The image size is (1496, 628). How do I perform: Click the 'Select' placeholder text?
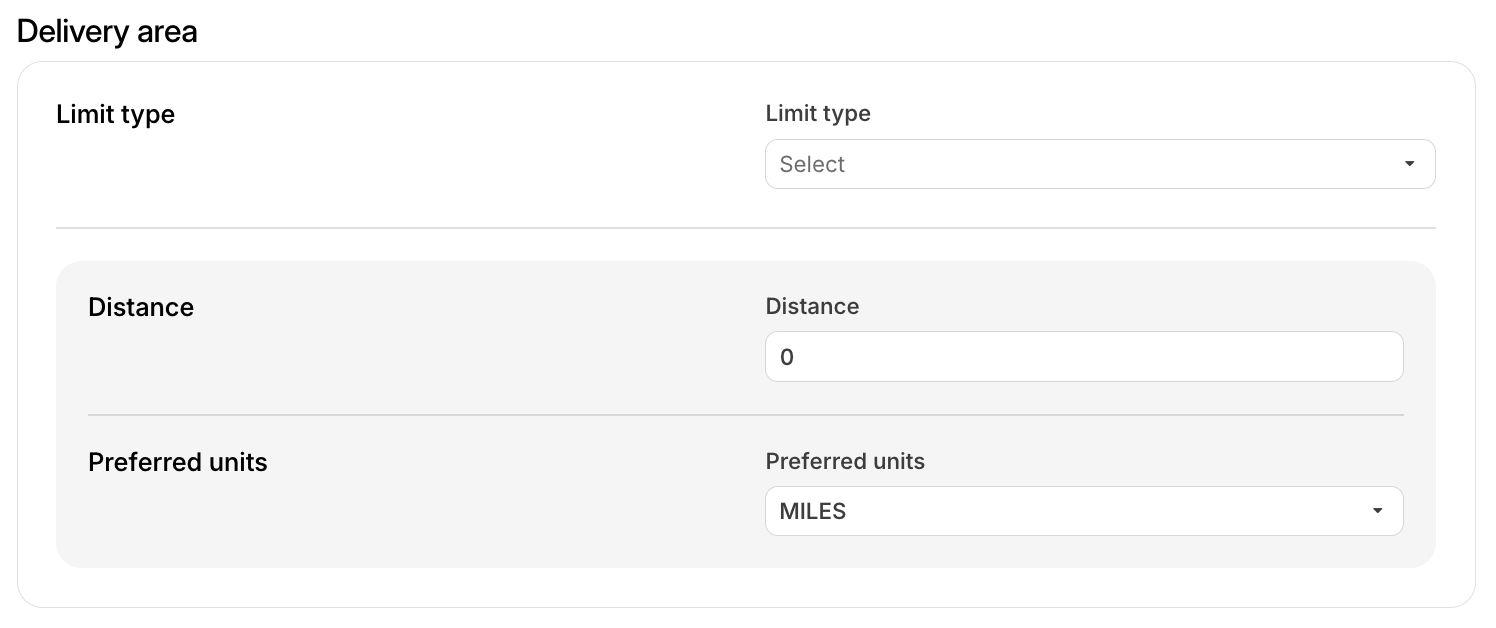812,164
